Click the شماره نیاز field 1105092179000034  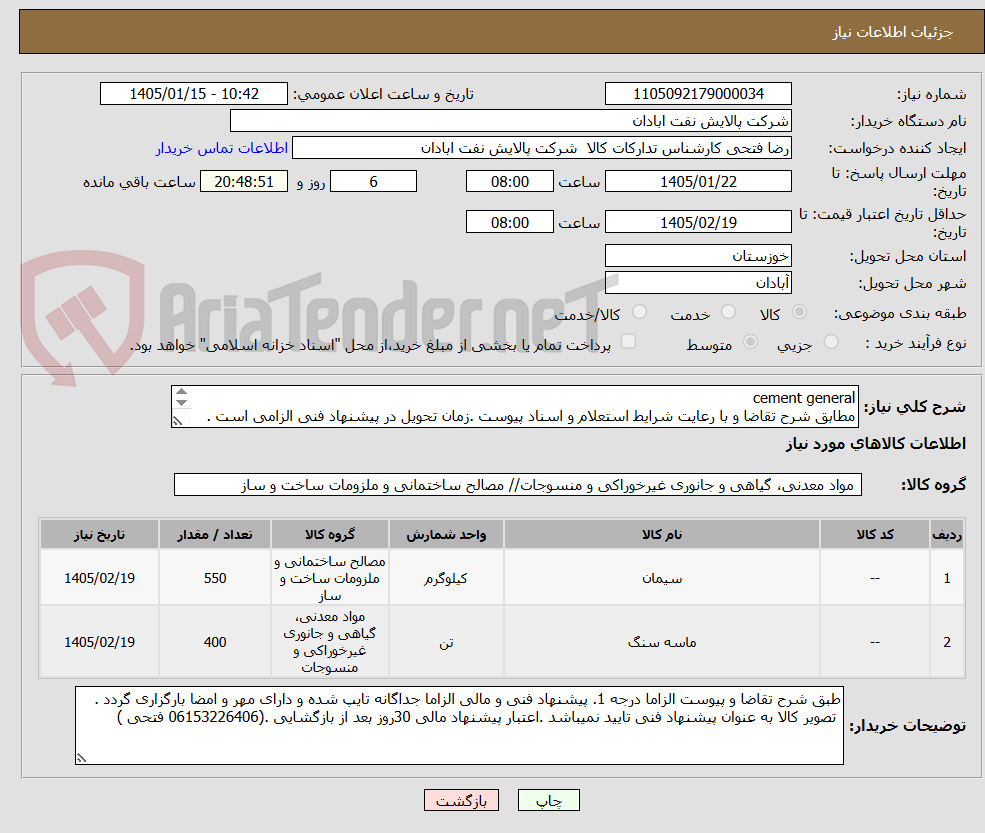[x=698, y=94]
